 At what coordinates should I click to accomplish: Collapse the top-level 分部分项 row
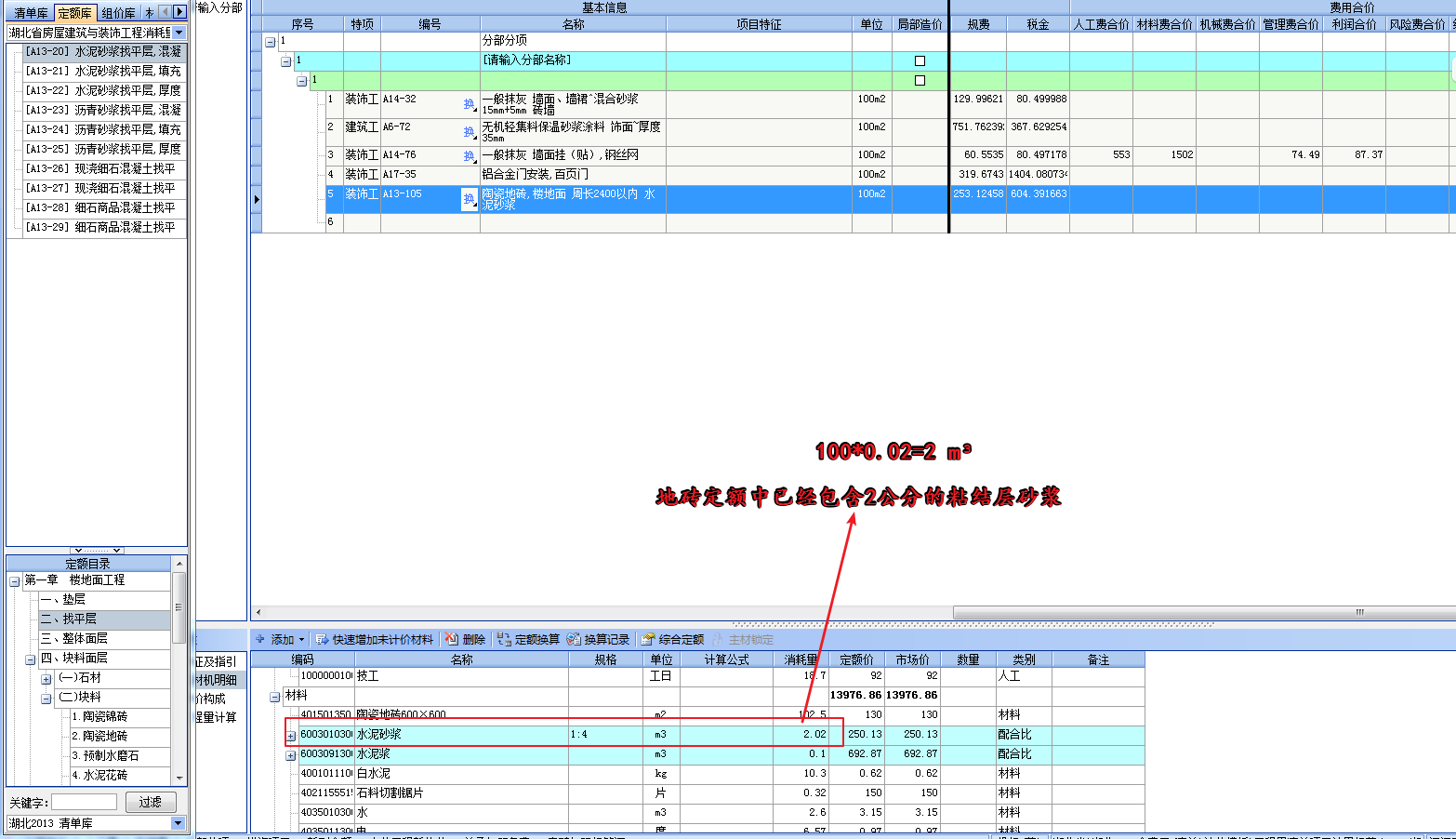coord(271,42)
